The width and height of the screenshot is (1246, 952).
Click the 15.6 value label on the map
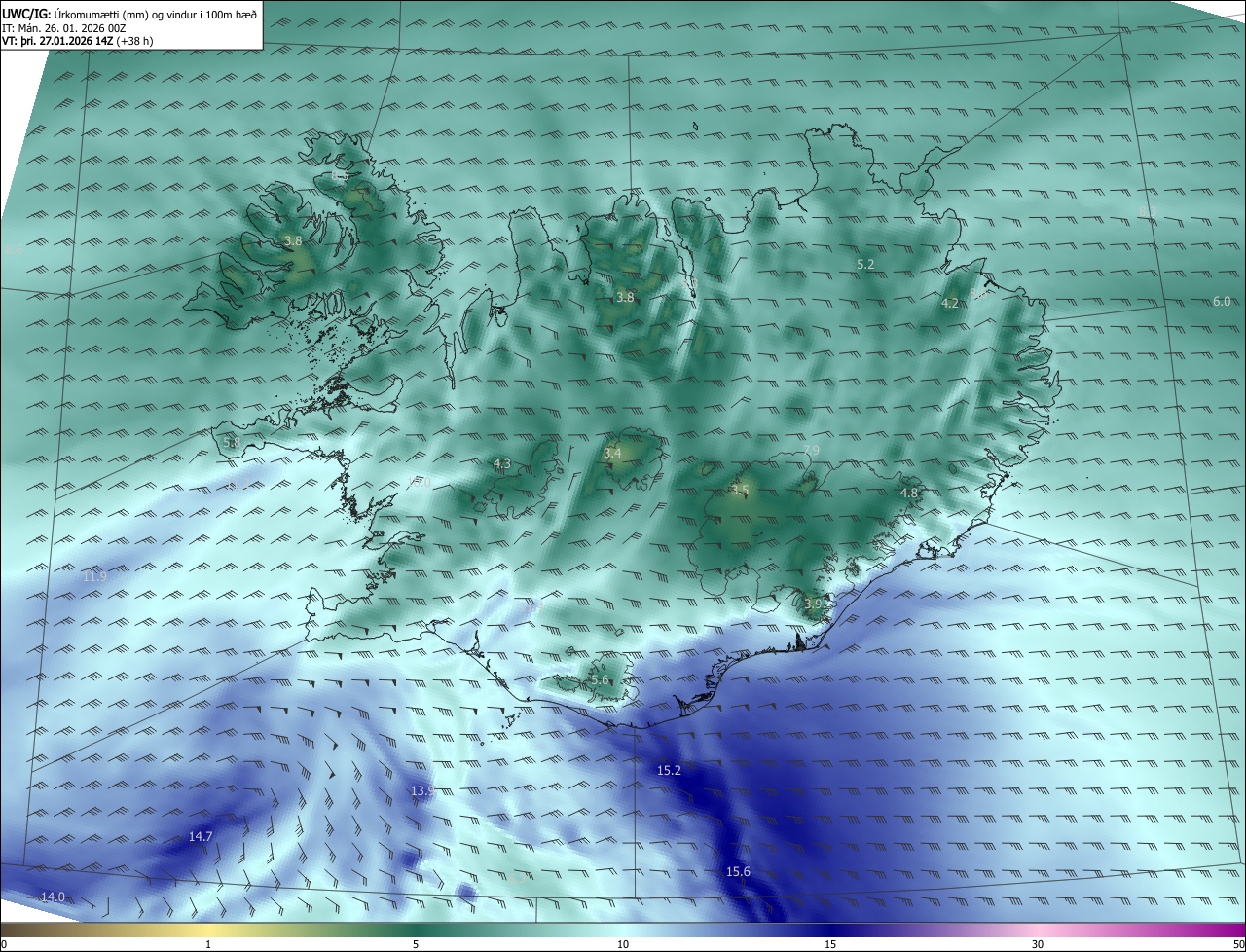(738, 871)
